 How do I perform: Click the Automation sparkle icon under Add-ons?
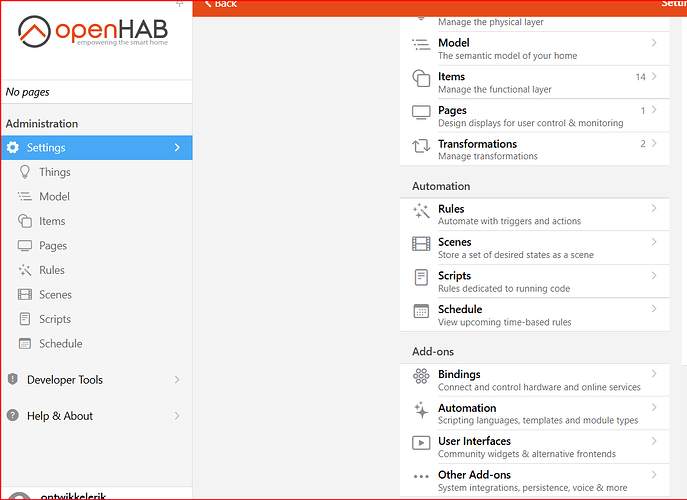(x=421, y=410)
